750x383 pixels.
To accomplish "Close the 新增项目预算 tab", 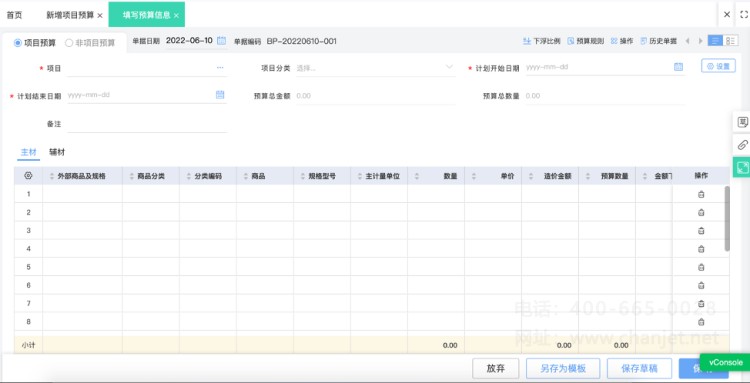I will 100,15.
